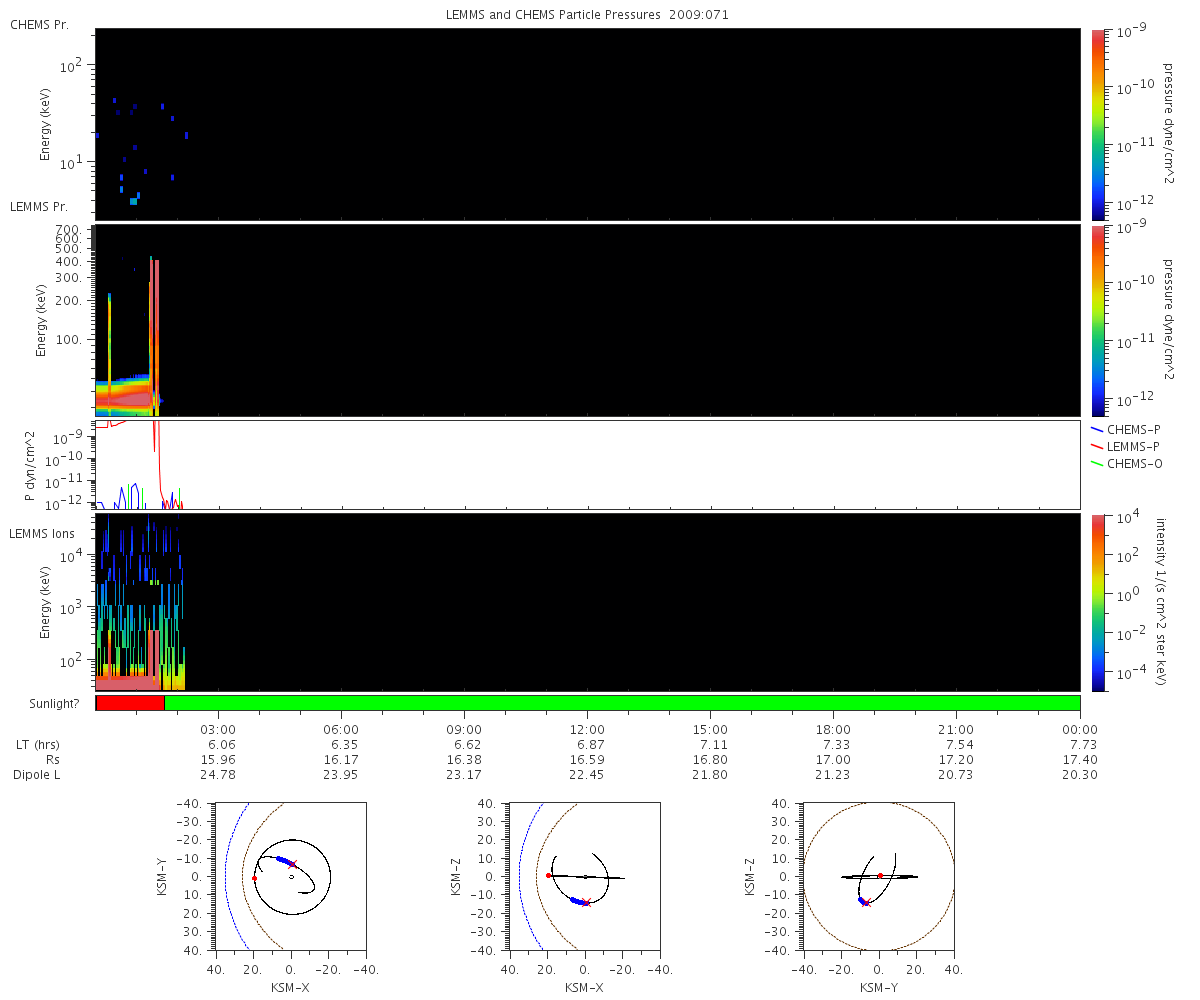Click the pressure line plot panel
The image size is (1200, 1000).
588,465
